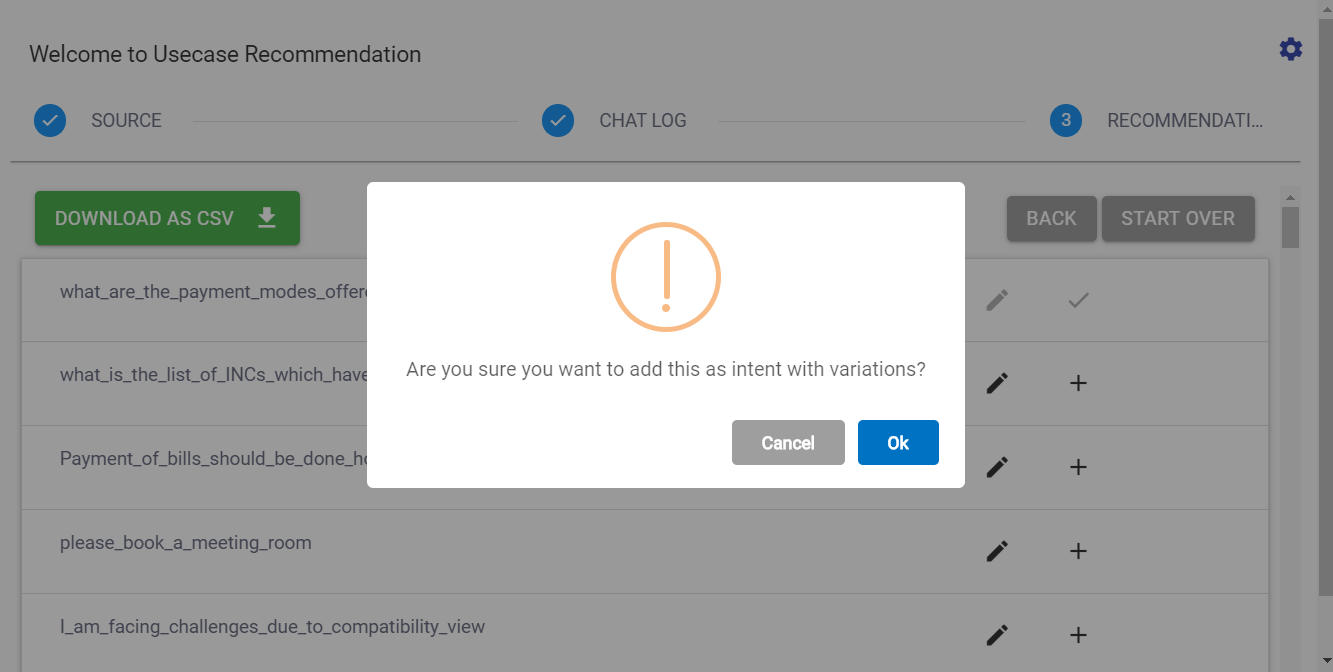Edit the what_is_the_list_of_INCs row
The width and height of the screenshot is (1333, 672).
997,383
